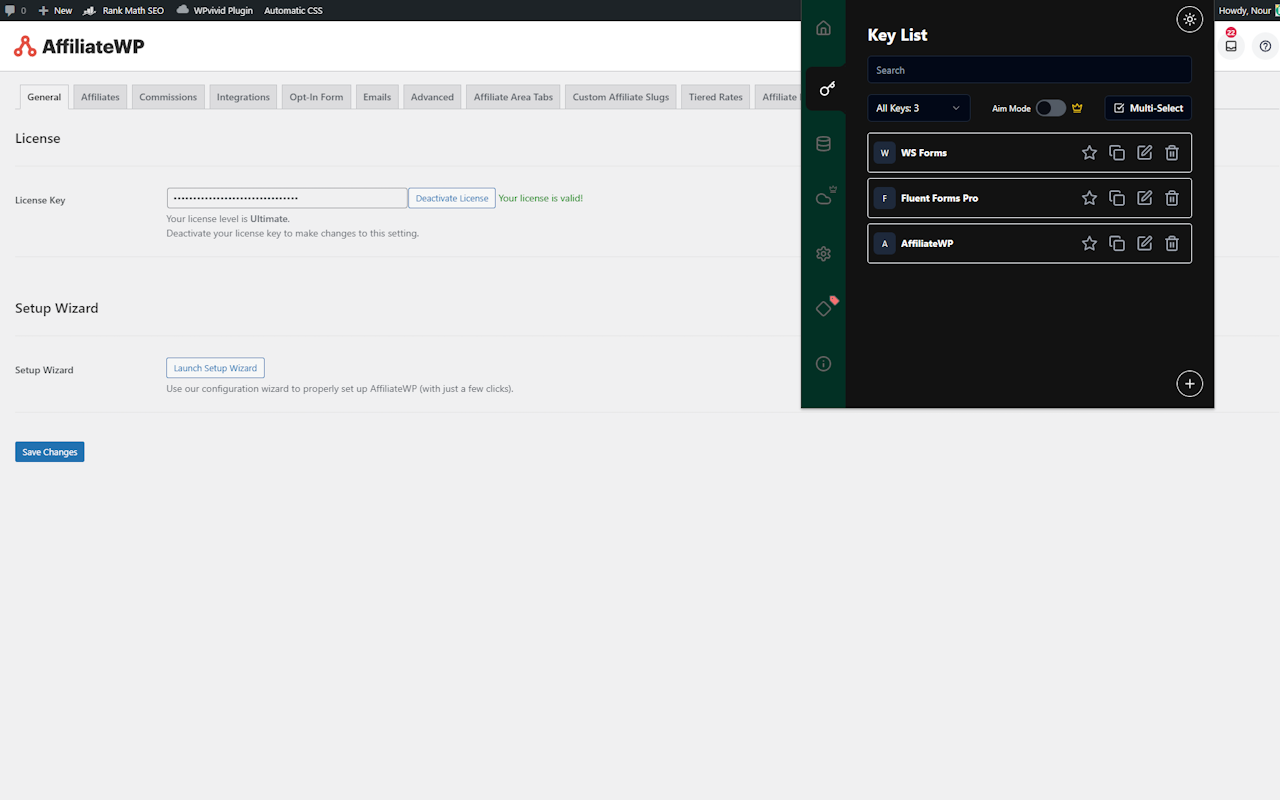Expand the All Keys: 3 dropdown

coord(918,108)
